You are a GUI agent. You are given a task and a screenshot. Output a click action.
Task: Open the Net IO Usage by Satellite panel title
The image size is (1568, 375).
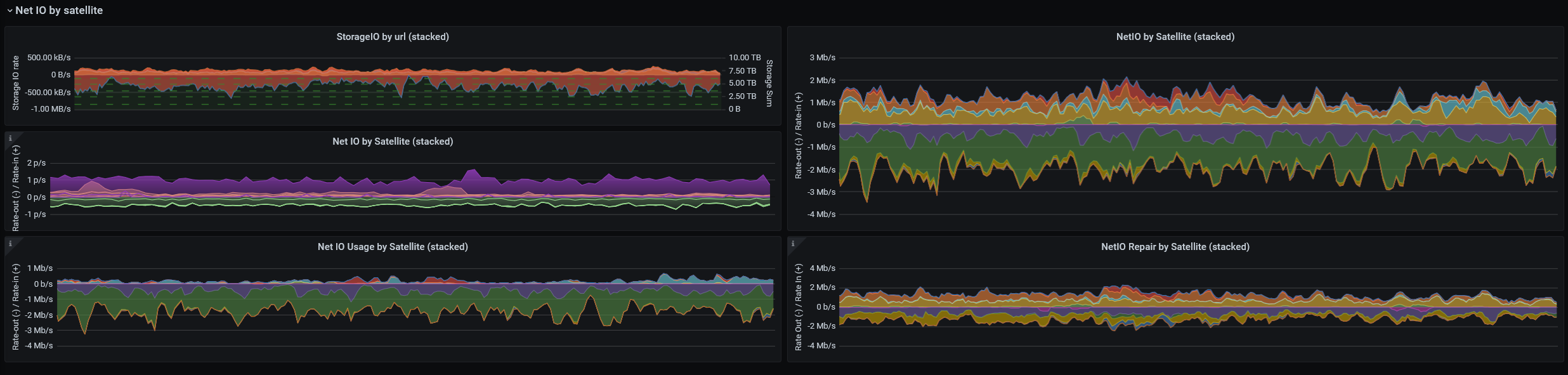click(393, 247)
